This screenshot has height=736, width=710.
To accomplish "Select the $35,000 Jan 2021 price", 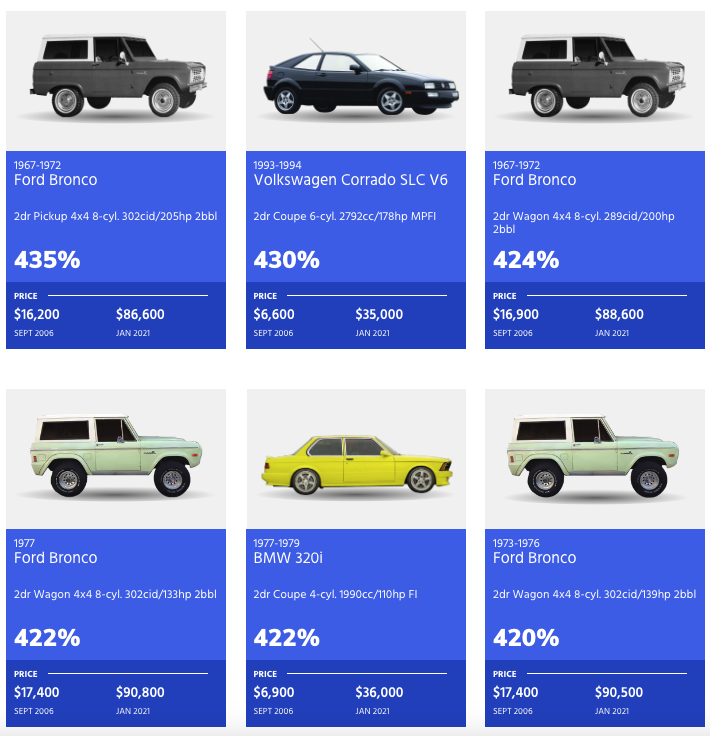I will (x=379, y=314).
